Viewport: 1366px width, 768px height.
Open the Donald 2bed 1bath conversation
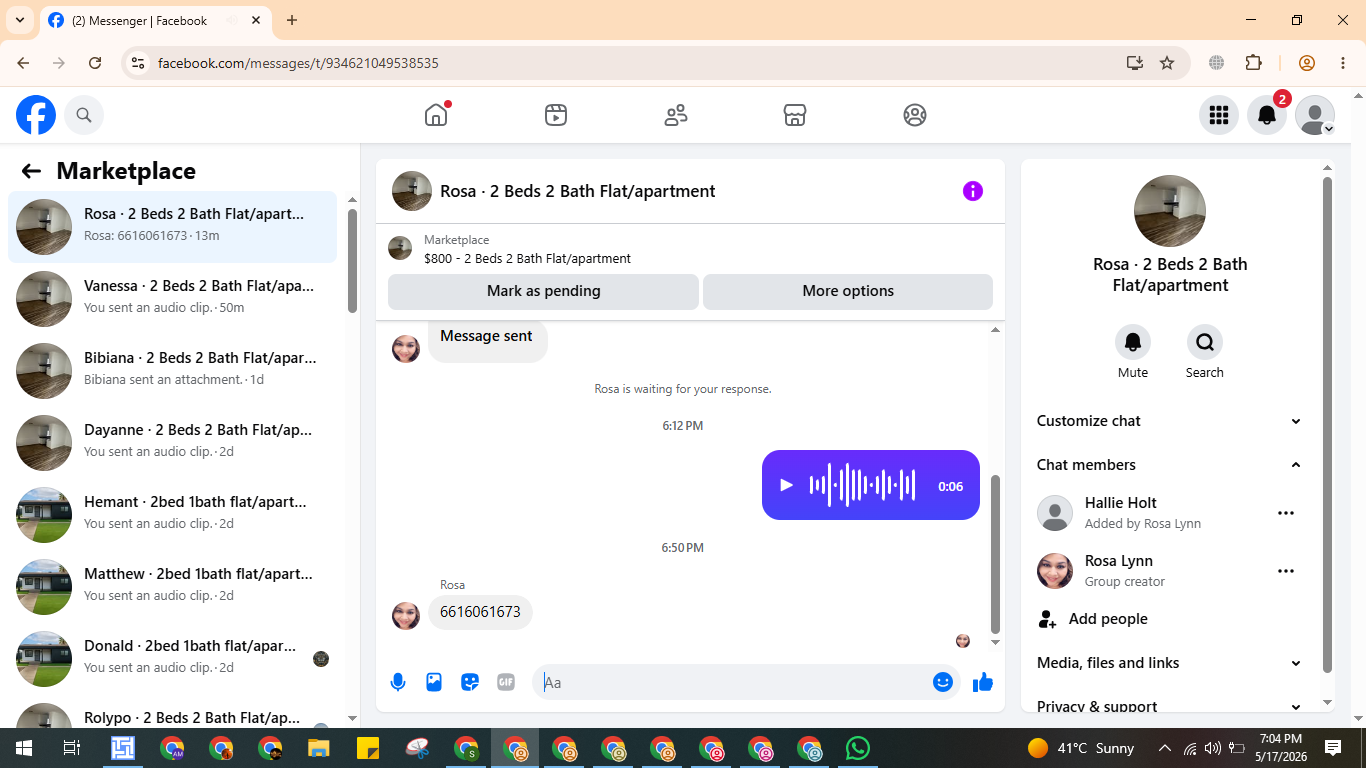173,659
